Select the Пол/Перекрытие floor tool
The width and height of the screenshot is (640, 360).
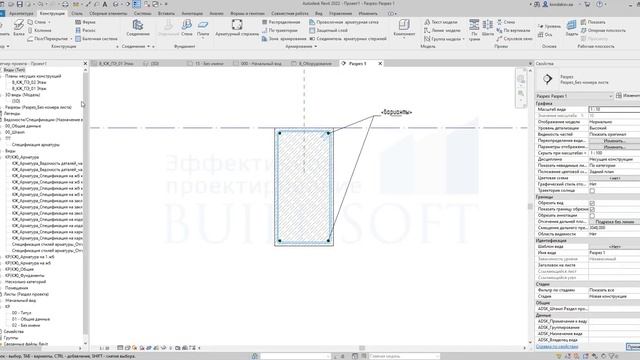[x=48, y=39]
